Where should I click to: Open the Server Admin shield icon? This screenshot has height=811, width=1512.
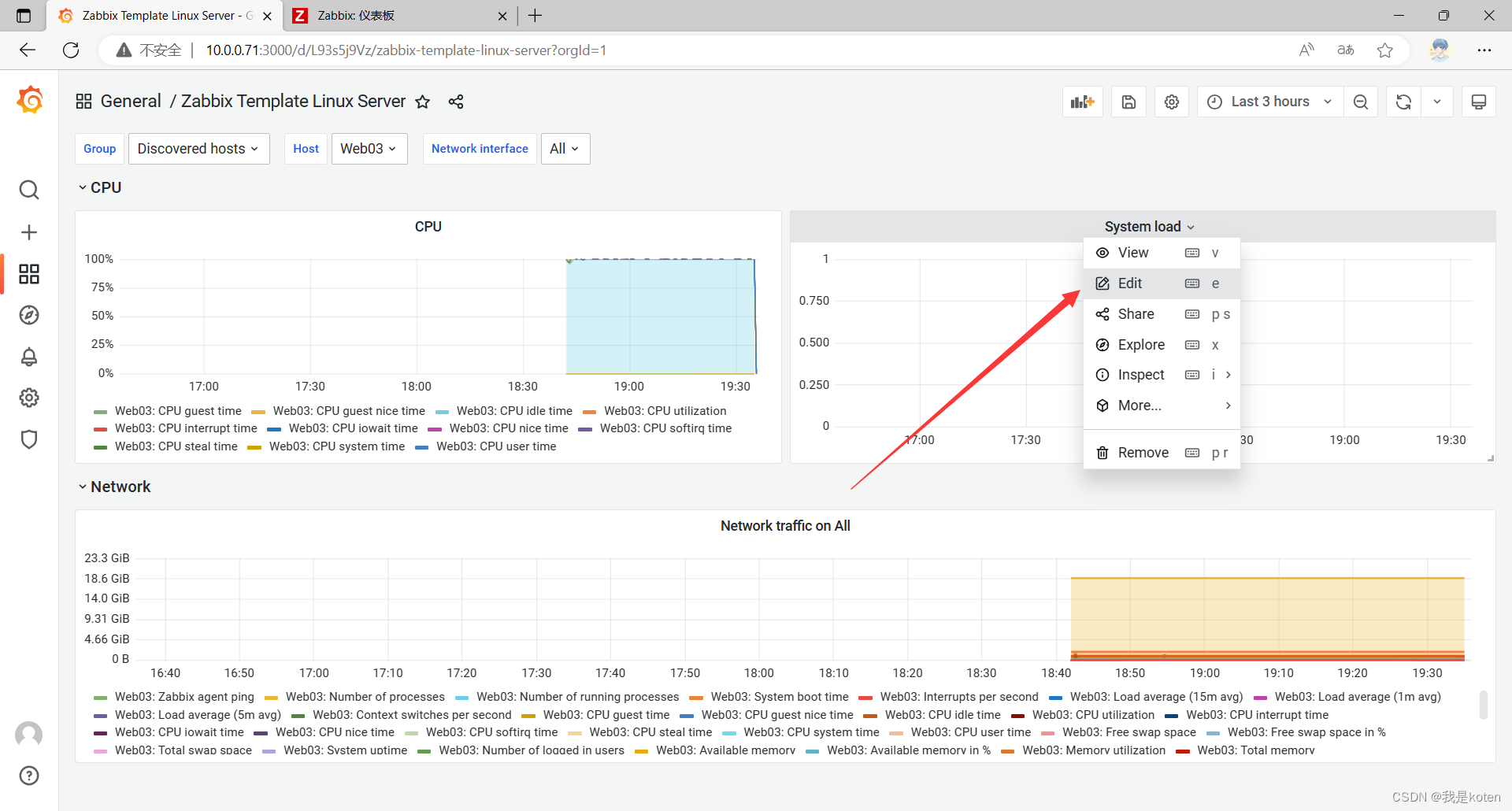click(29, 439)
